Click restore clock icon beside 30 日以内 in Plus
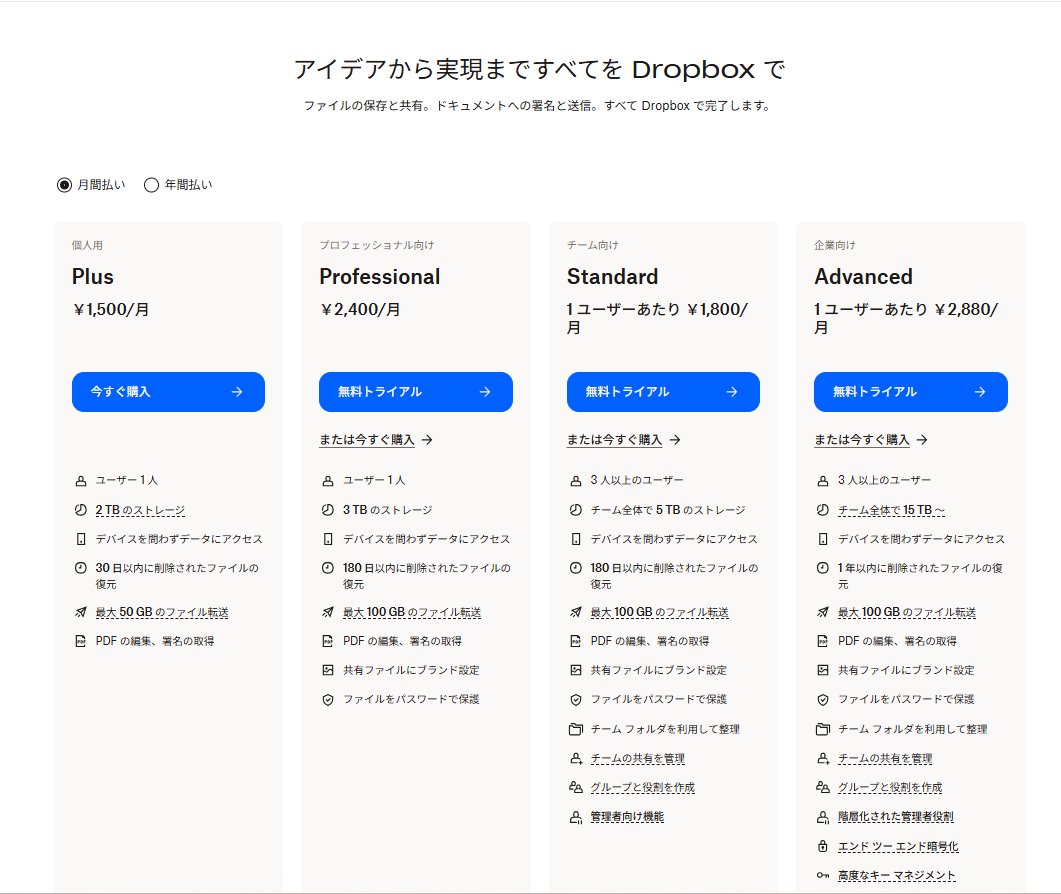 [81, 568]
